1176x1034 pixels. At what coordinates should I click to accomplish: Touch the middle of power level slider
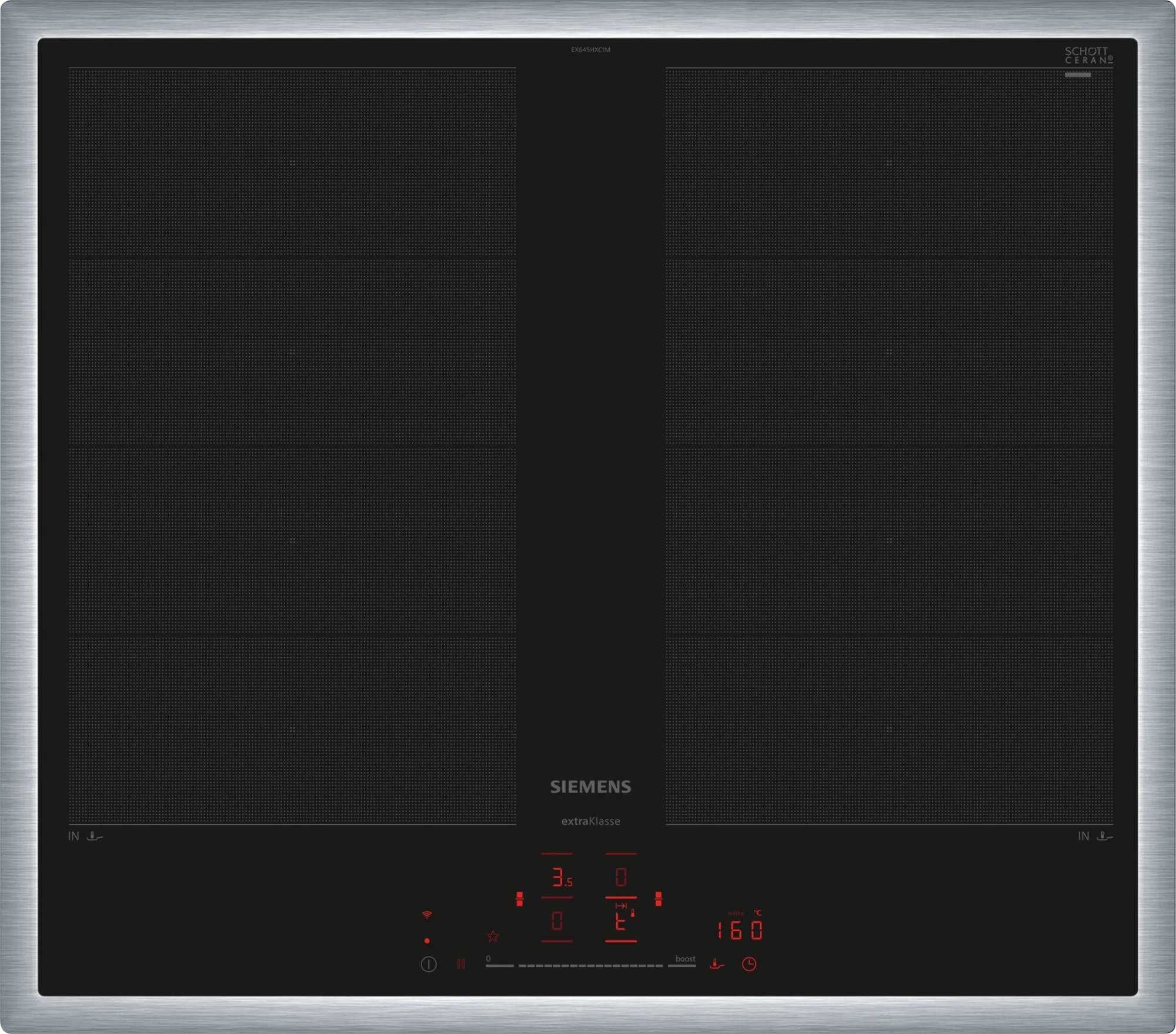coord(591,965)
